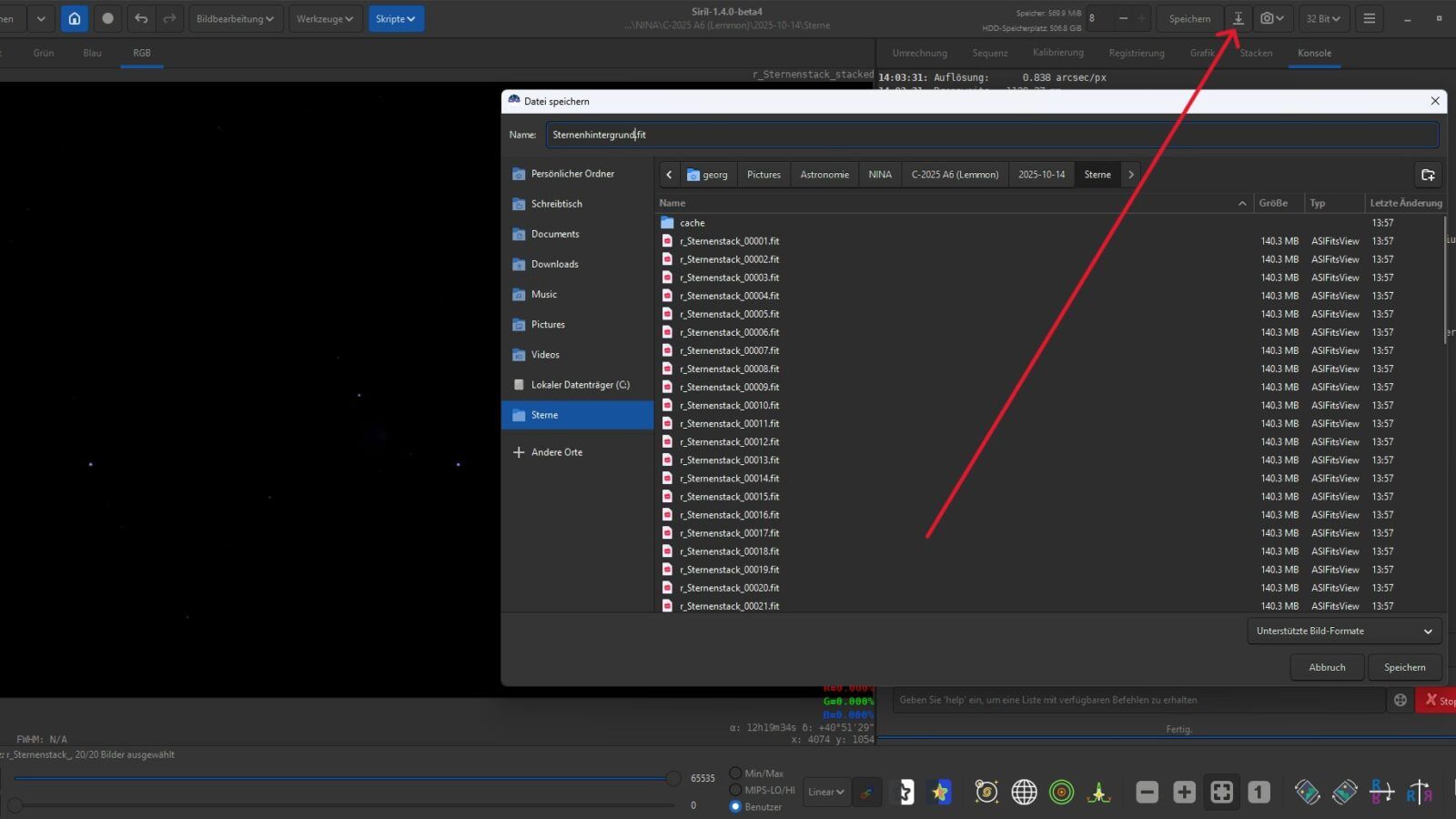The width and height of the screenshot is (1456, 819).
Task: Click the file name input field
Action: pyautogui.click(x=992, y=135)
